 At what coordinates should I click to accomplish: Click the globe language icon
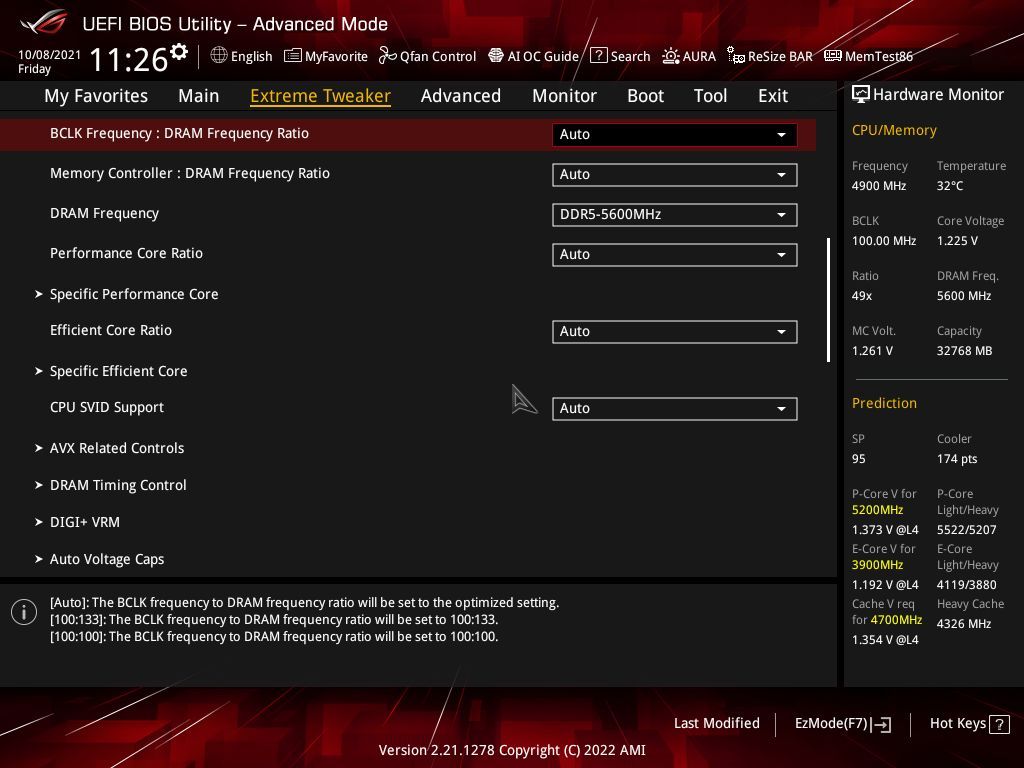pos(219,56)
